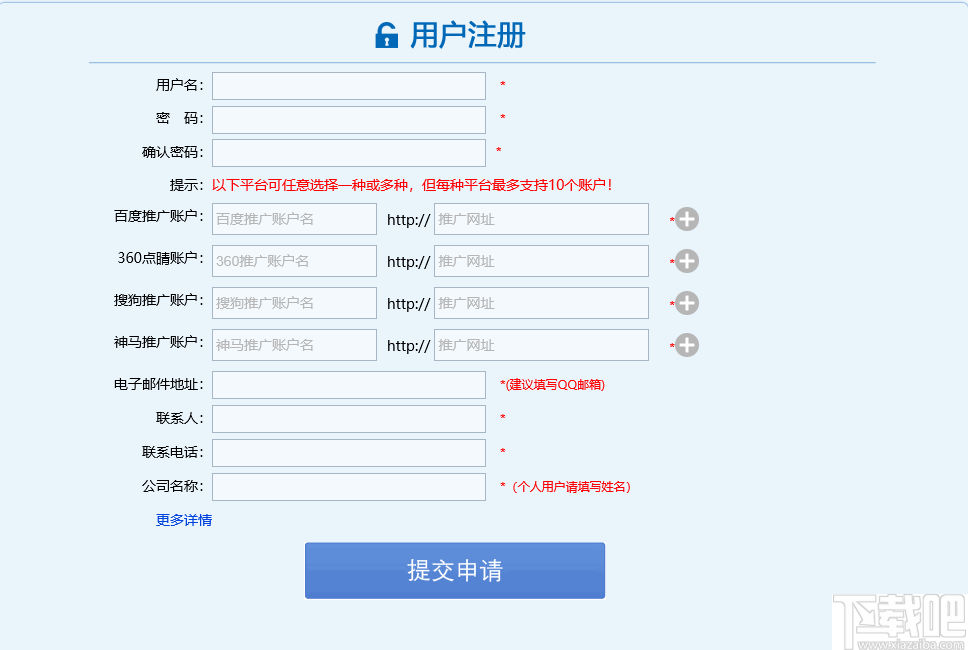Click inside the 用户名 input field
The width and height of the screenshot is (968, 650).
(347, 86)
